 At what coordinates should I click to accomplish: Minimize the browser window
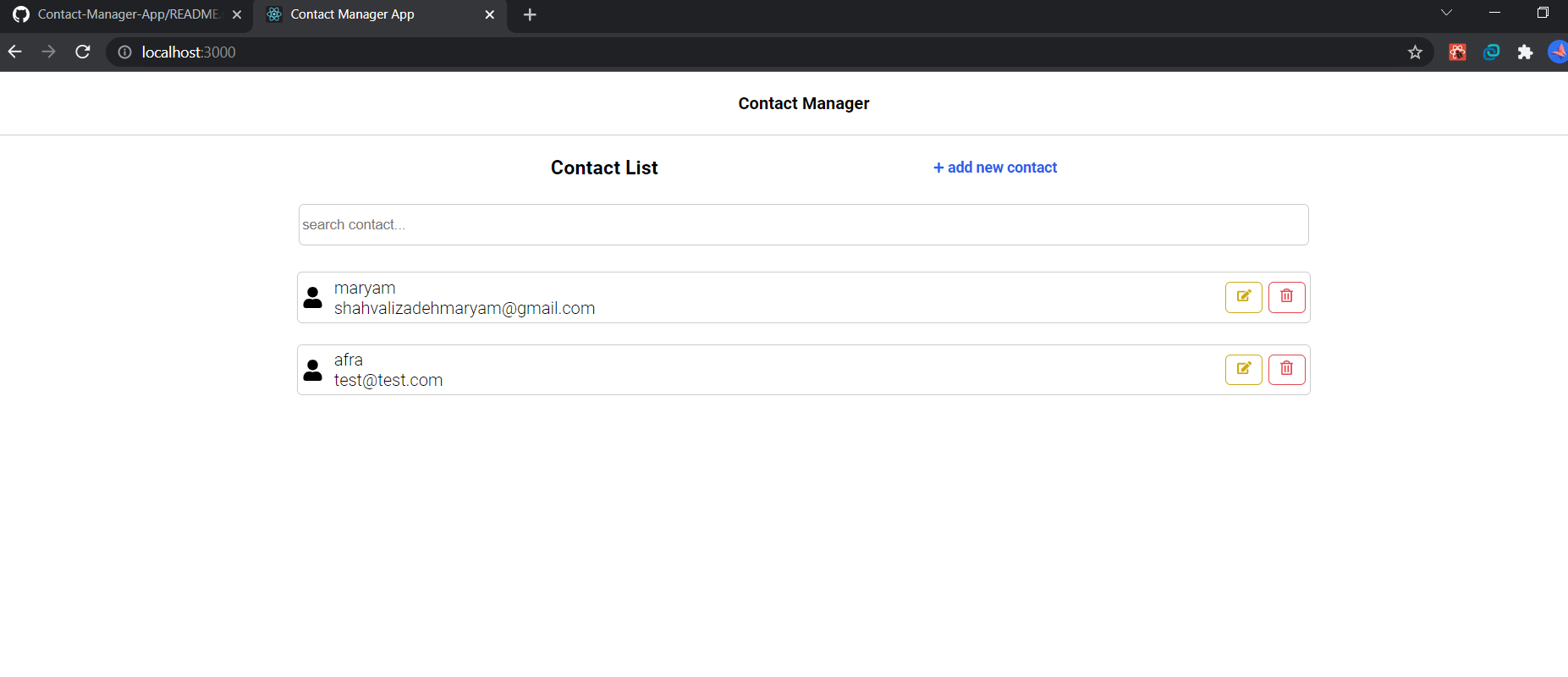(1494, 13)
